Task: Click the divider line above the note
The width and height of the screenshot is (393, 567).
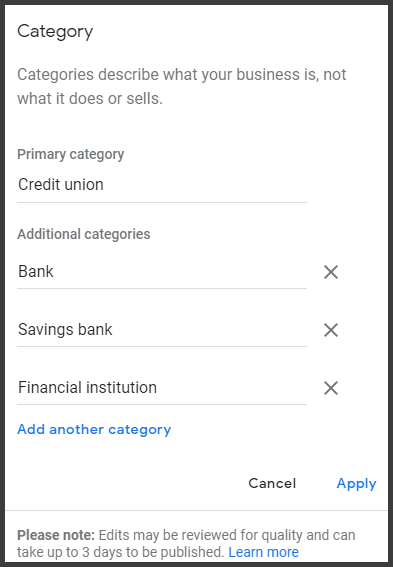Action: [x=196, y=511]
